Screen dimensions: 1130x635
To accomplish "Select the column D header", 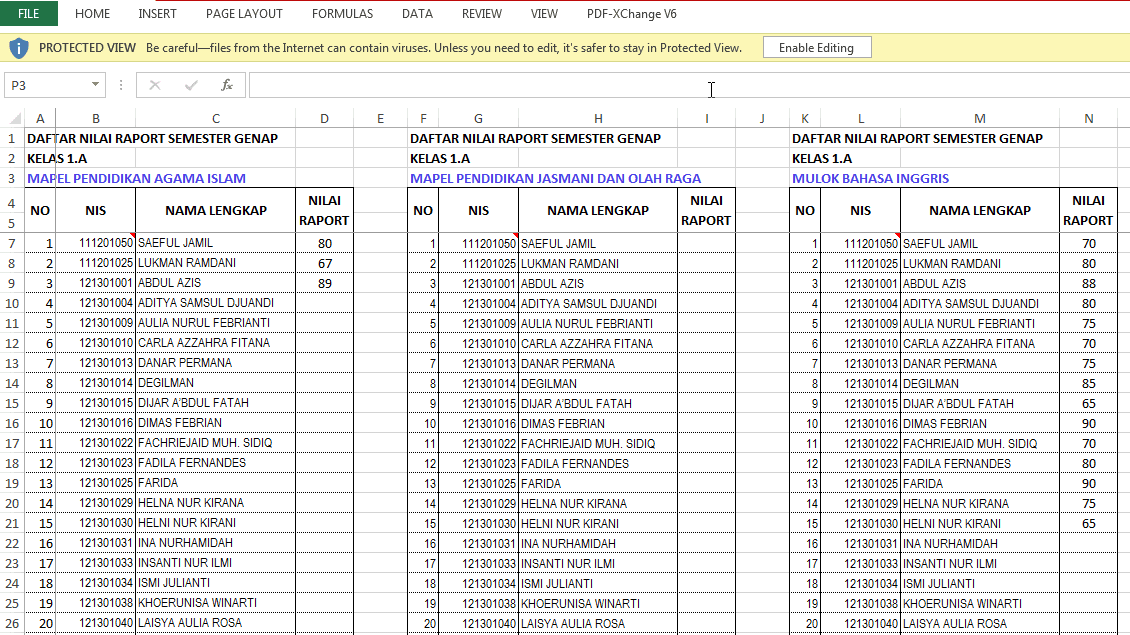I will (324, 117).
